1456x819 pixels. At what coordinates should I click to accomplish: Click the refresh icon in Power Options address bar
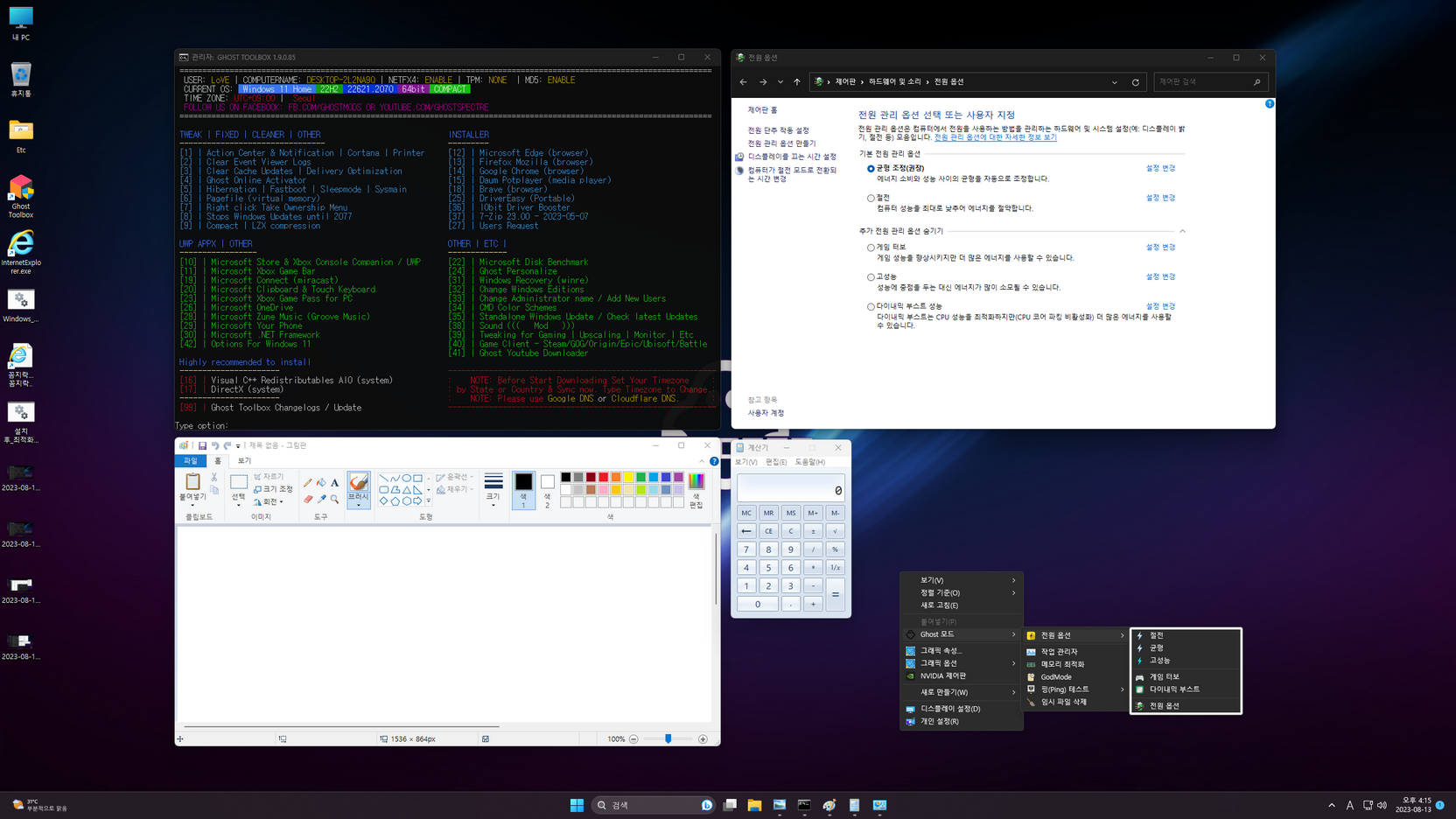[1136, 82]
